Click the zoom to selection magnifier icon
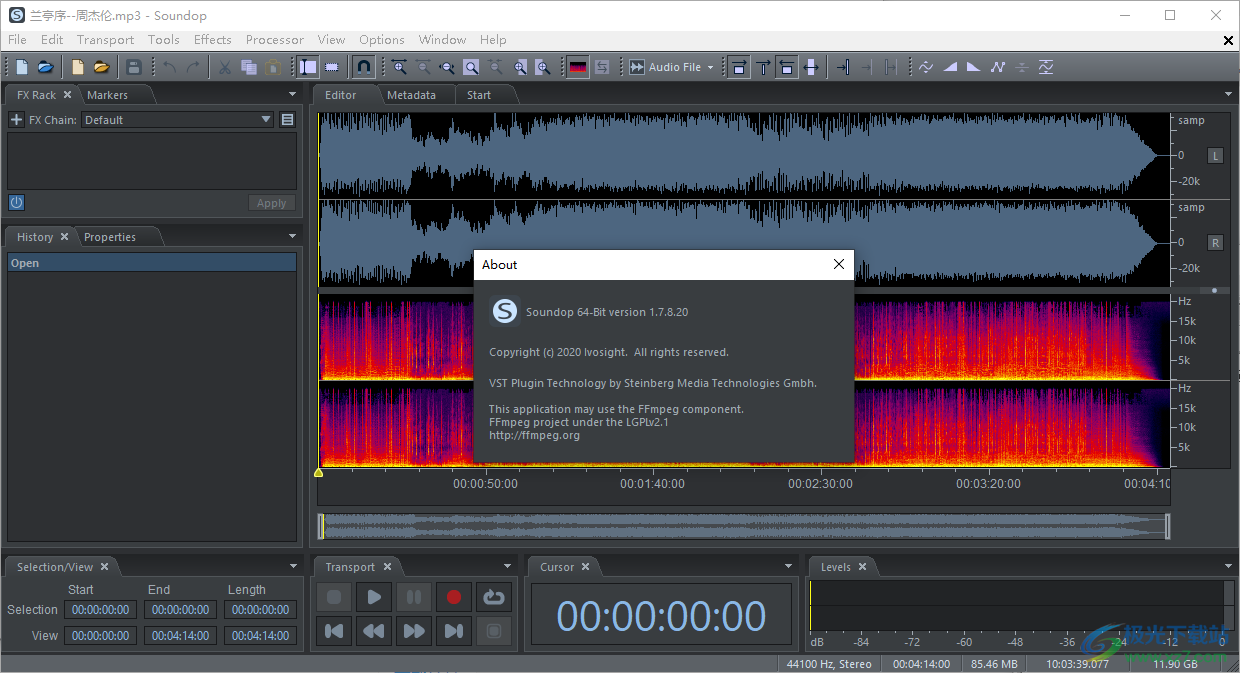The height and width of the screenshot is (673, 1240). coord(471,67)
